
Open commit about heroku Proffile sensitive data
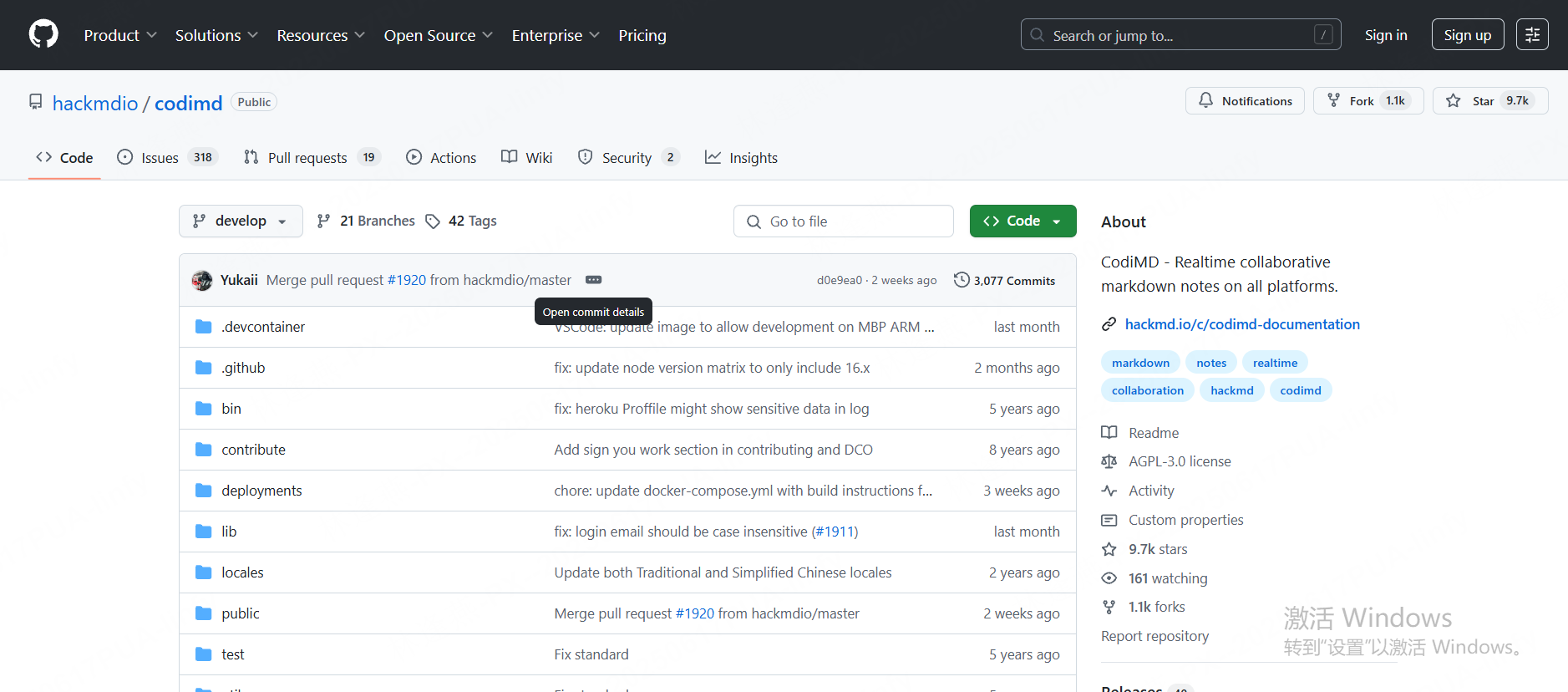point(712,409)
